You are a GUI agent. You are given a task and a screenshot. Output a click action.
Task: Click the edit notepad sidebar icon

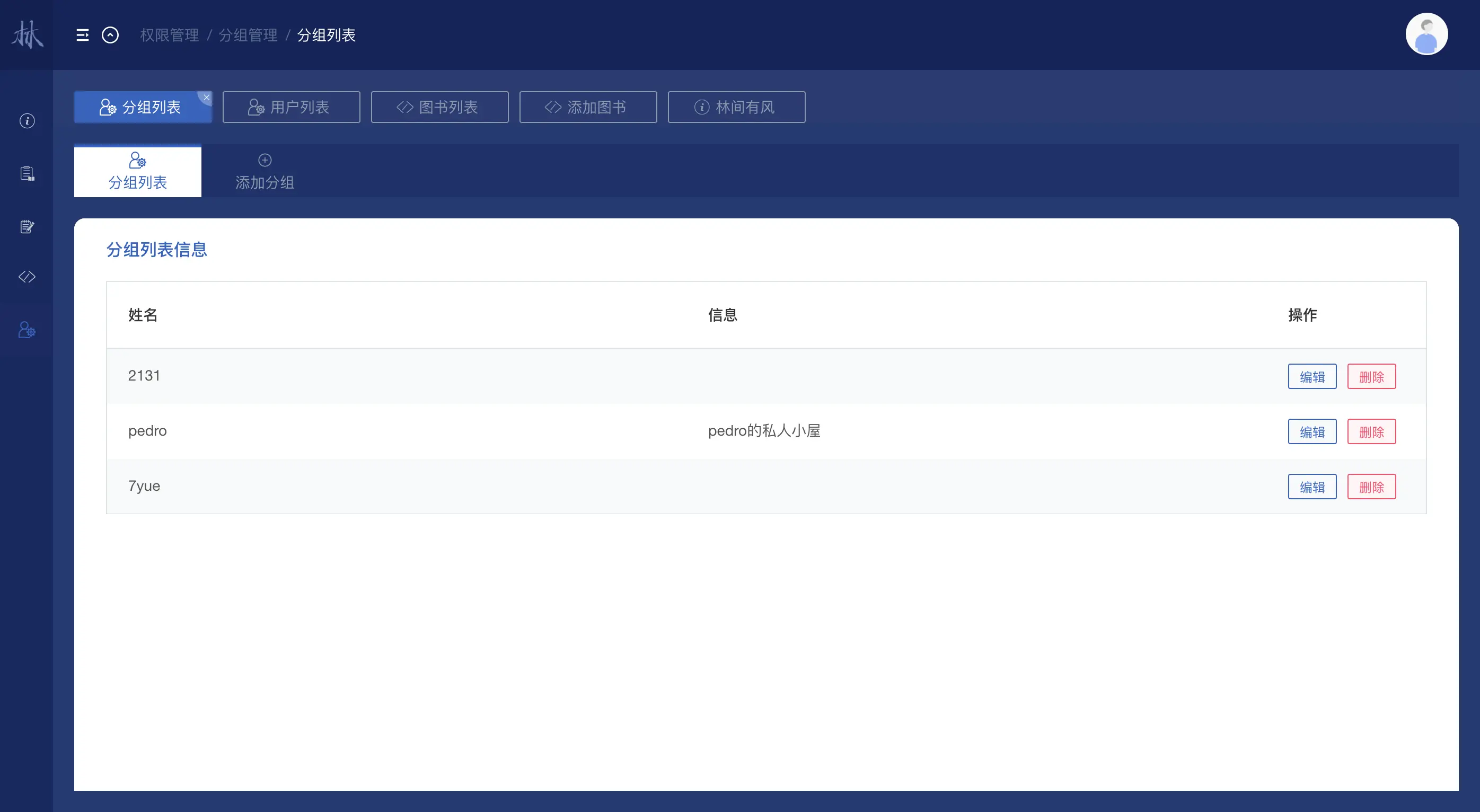click(27, 226)
